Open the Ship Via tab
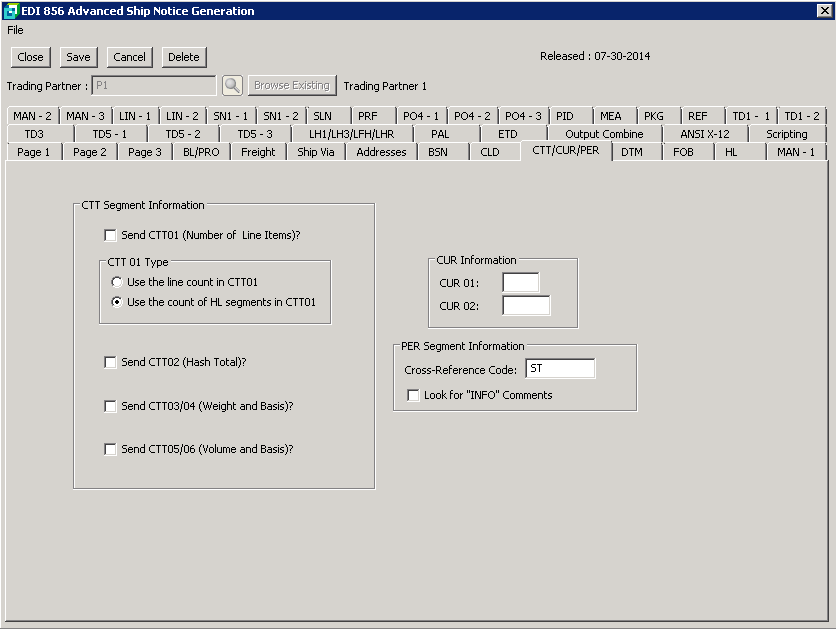Screen dimensions: 836x629 coord(316,152)
